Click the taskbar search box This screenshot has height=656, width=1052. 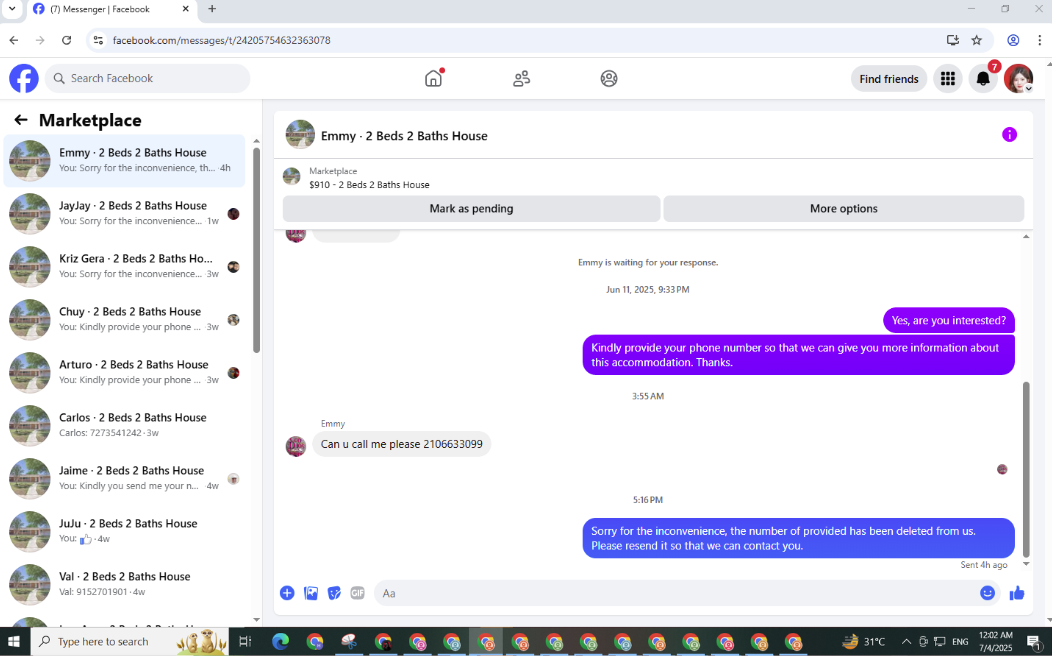(129, 642)
